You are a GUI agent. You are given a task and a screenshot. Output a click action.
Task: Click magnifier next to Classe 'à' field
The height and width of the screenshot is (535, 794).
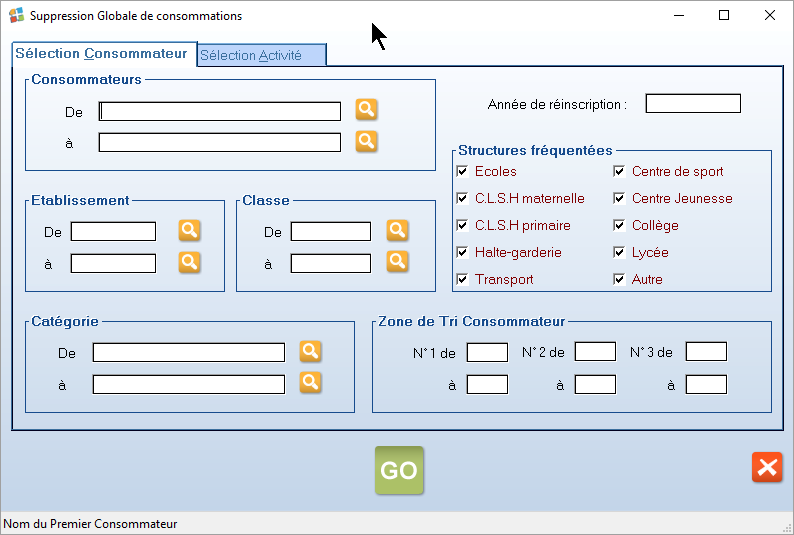(398, 262)
